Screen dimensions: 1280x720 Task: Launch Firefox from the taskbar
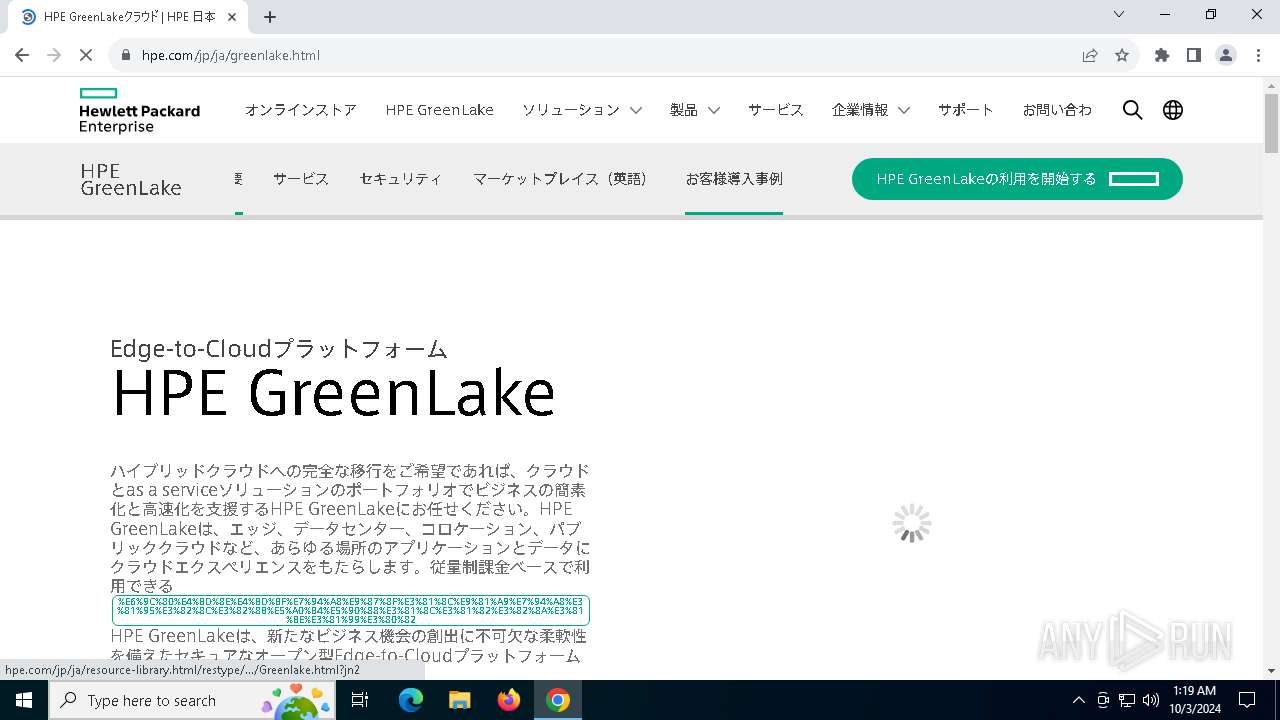[509, 700]
